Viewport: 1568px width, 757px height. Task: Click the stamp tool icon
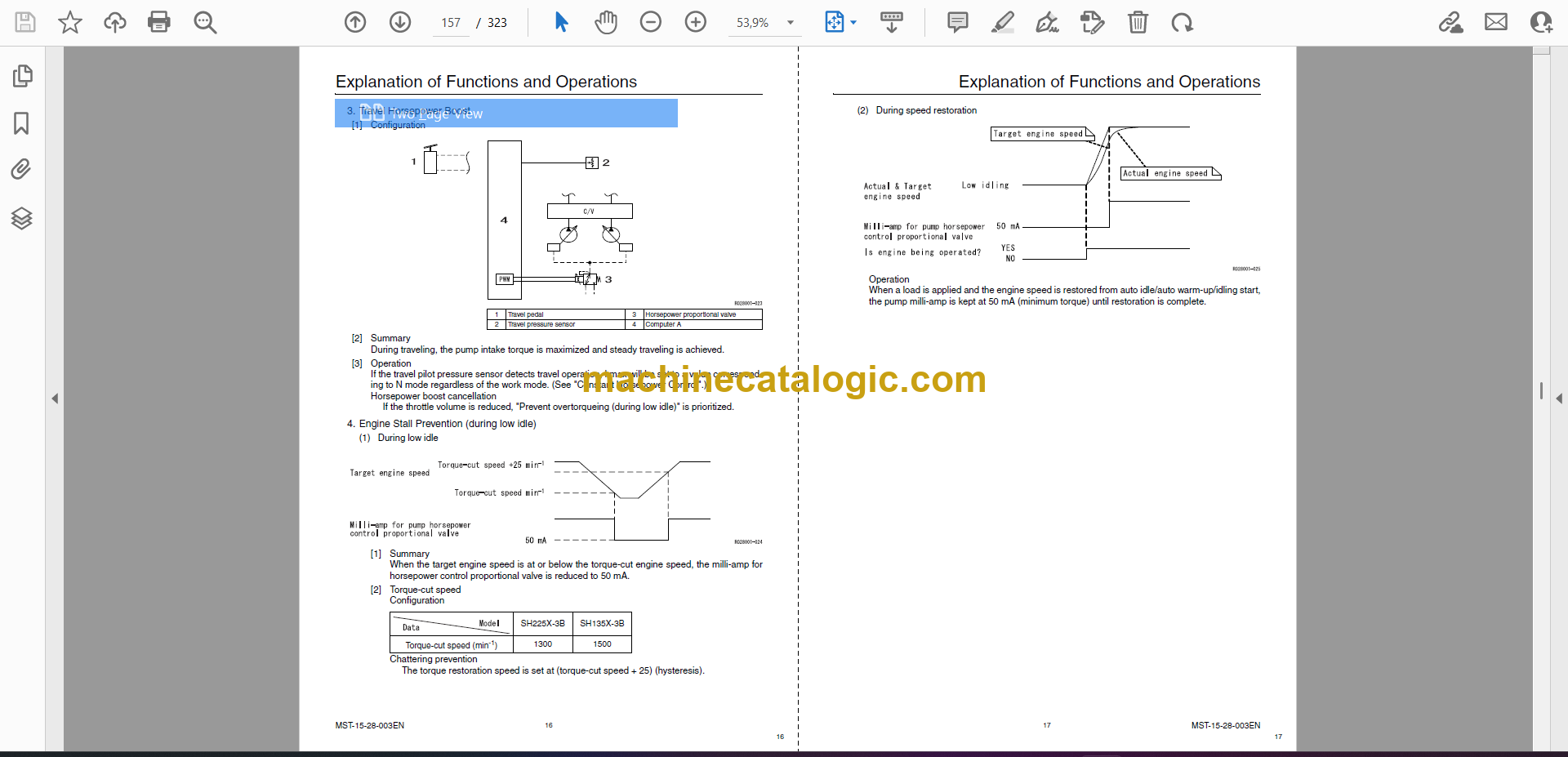point(1092,22)
